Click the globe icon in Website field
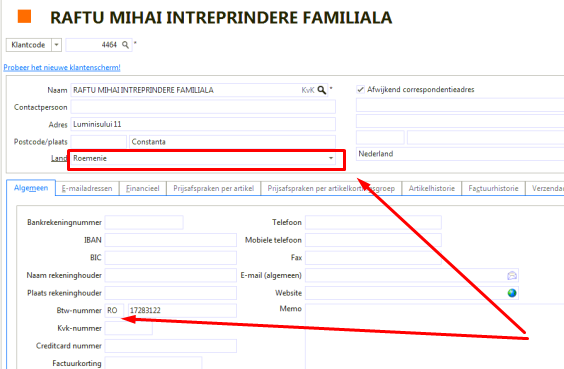The width and height of the screenshot is (564, 369). pyautogui.click(x=512, y=293)
